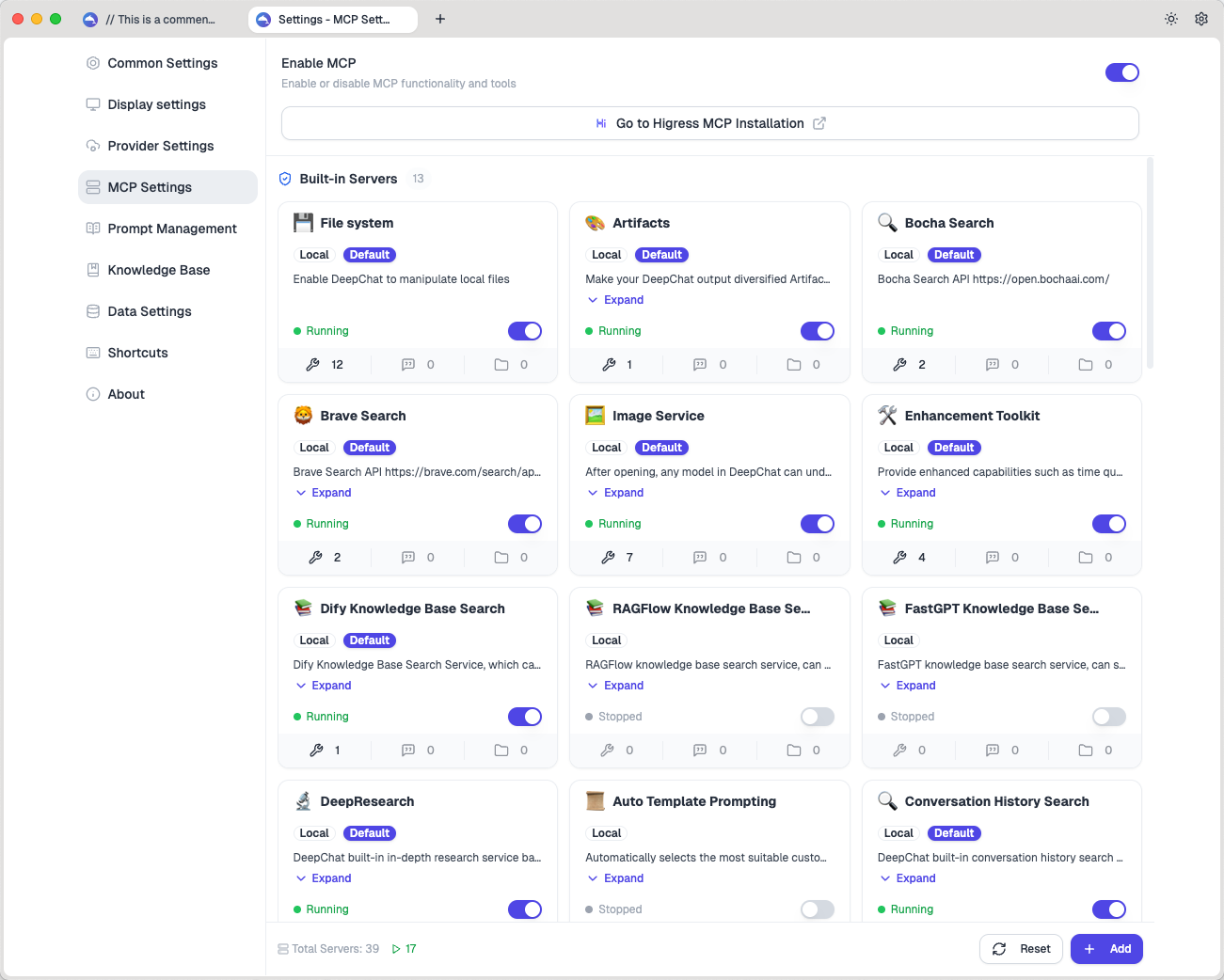
Task: Click the theme sun icon in title bar
Action: click(x=1171, y=19)
